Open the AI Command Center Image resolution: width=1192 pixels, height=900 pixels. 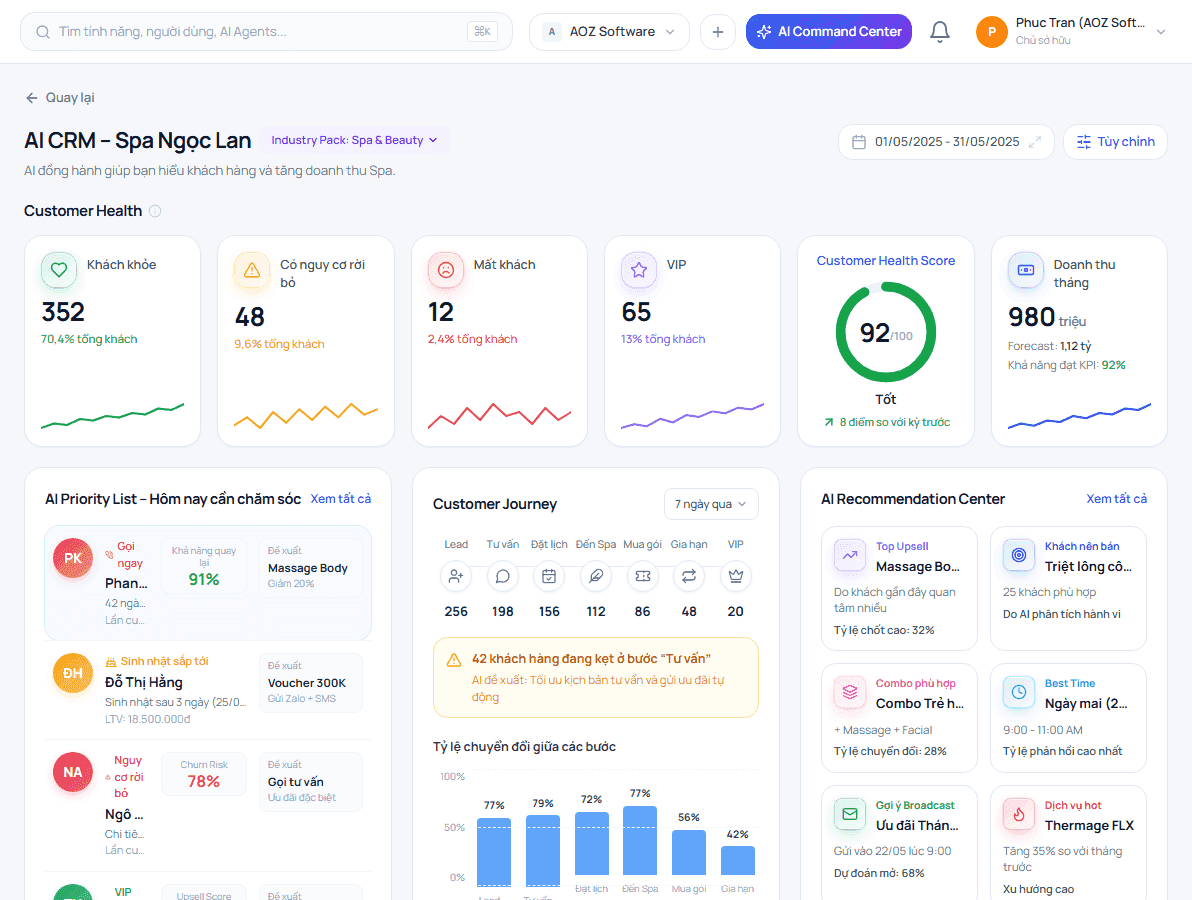point(829,32)
